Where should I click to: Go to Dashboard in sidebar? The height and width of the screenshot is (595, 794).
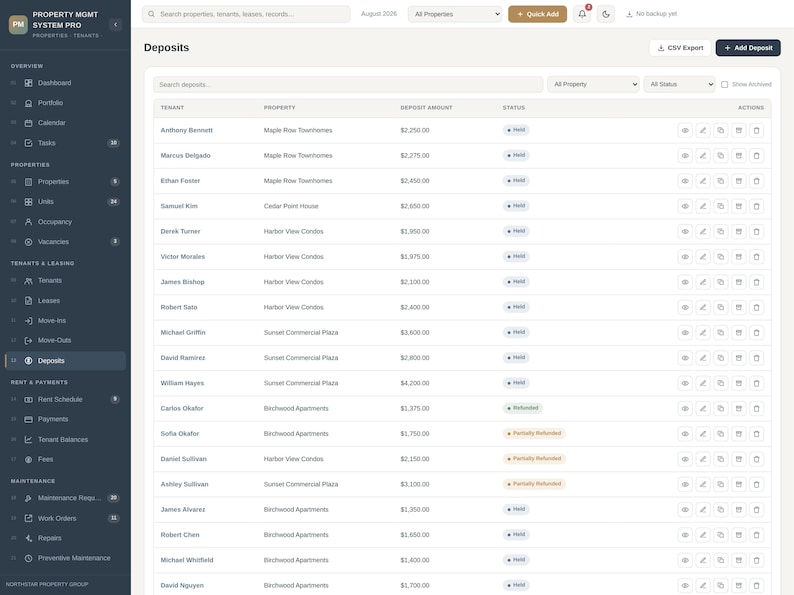[65, 83]
